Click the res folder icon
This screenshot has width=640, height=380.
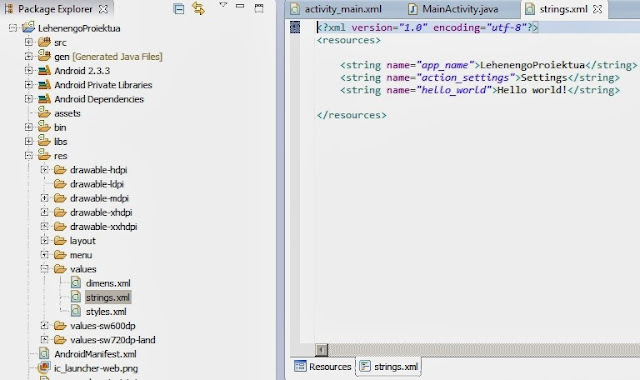(x=44, y=155)
